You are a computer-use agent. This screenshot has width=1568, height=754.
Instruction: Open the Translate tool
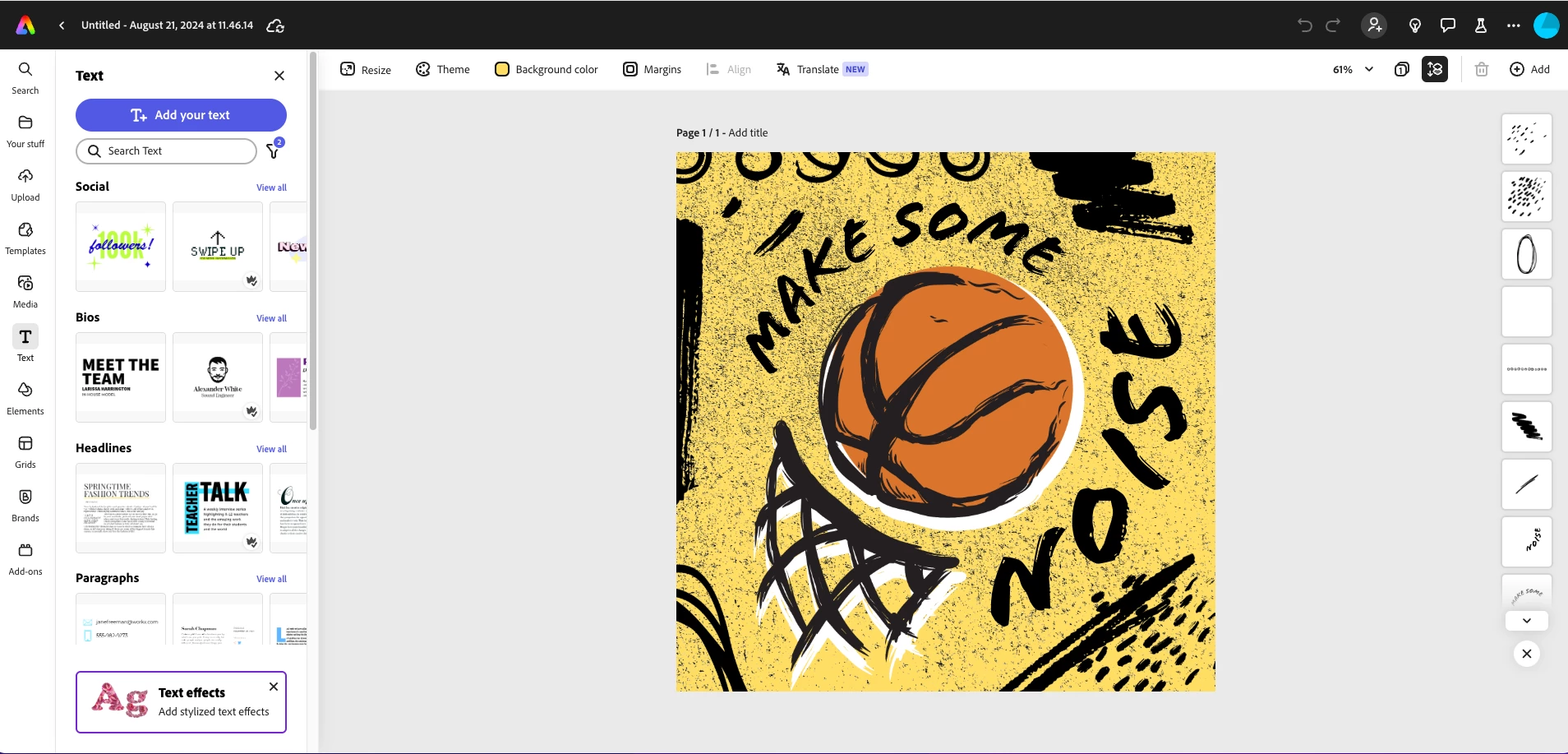(822, 70)
